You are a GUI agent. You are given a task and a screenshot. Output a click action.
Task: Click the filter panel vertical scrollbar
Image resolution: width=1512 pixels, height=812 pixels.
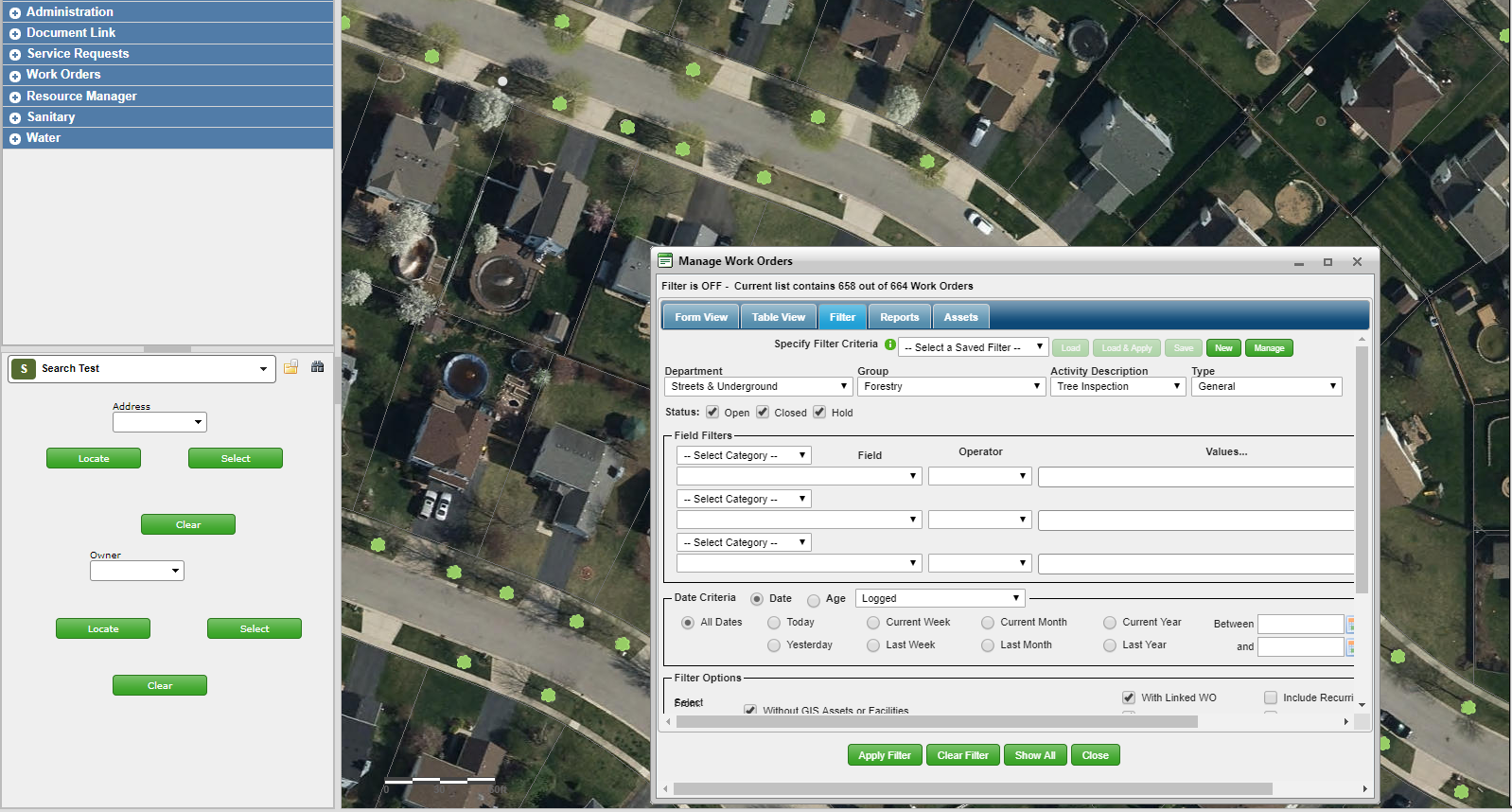[1363, 469]
